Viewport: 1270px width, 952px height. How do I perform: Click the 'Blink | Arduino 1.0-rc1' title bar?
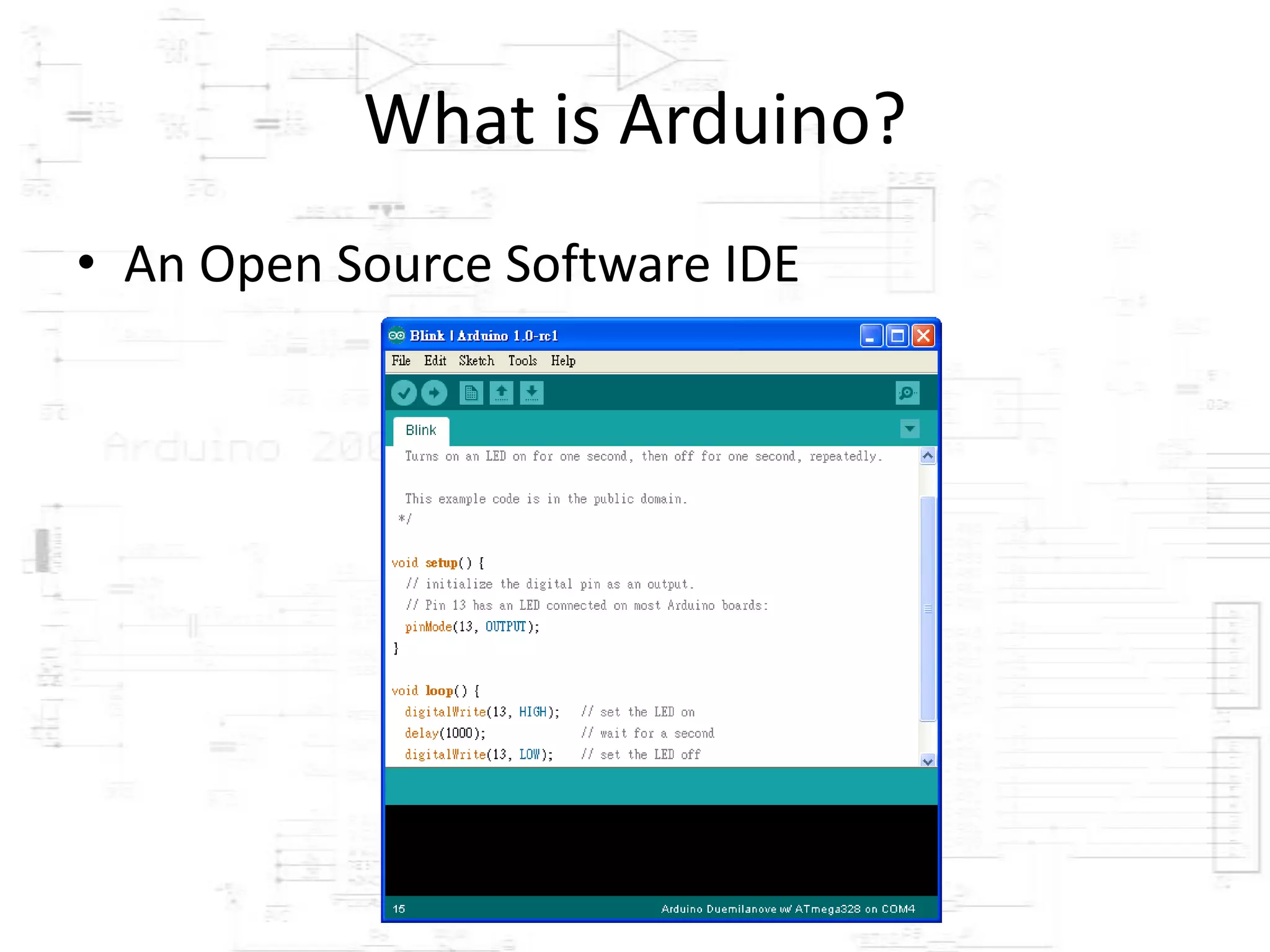484,335
